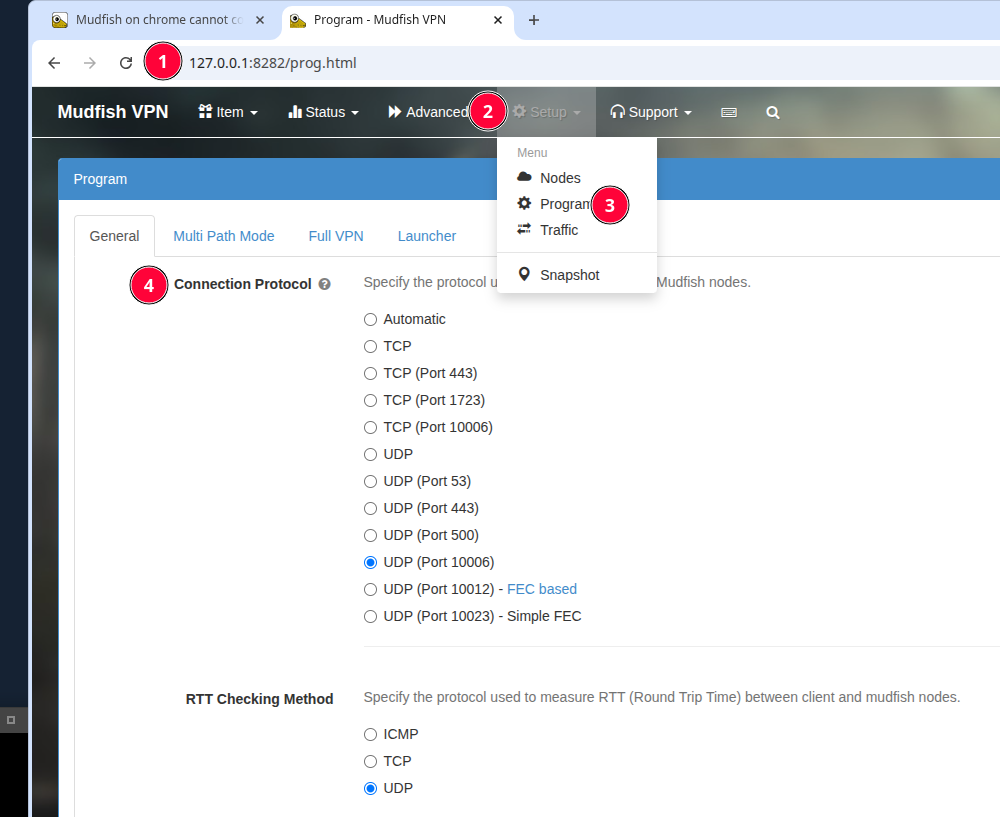Reload the page with browser refresh icon
This screenshot has width=1000, height=817.
point(126,63)
